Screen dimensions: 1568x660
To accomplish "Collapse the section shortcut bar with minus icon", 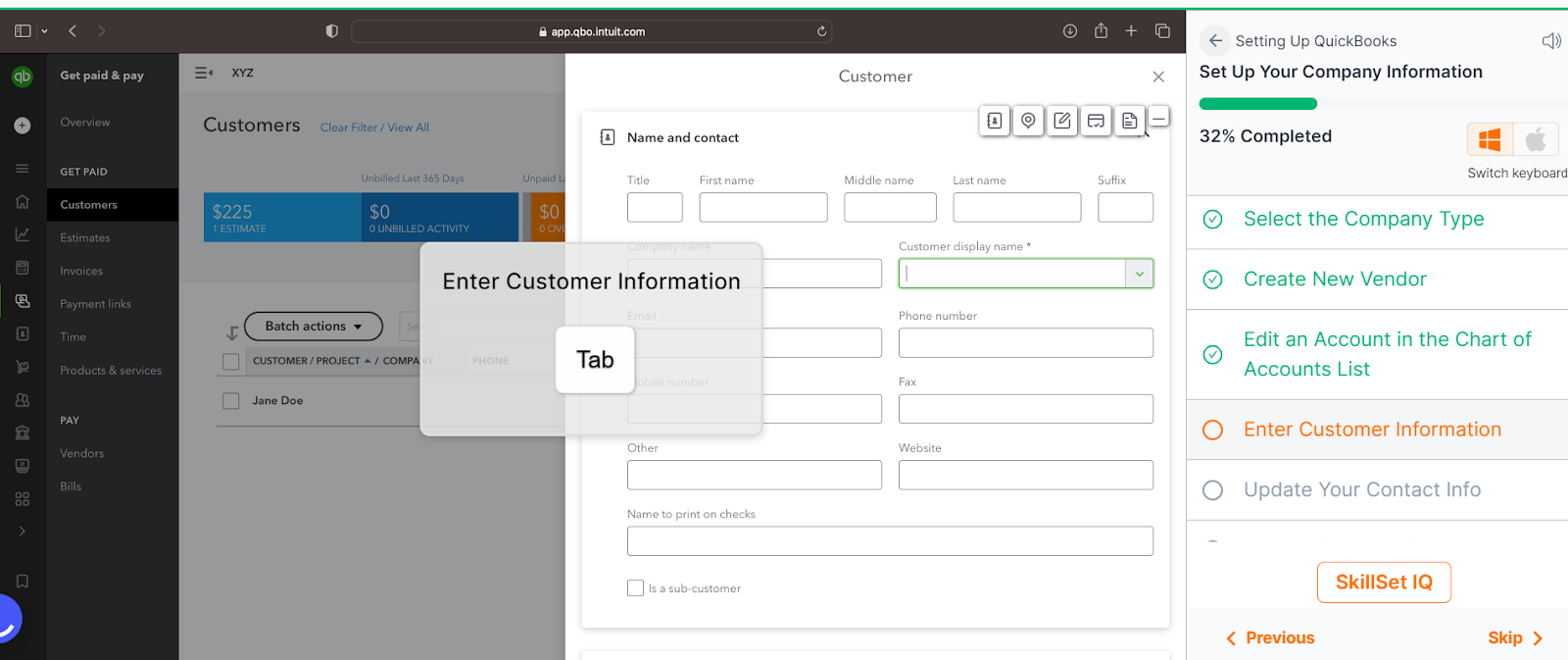I will (x=1158, y=118).
